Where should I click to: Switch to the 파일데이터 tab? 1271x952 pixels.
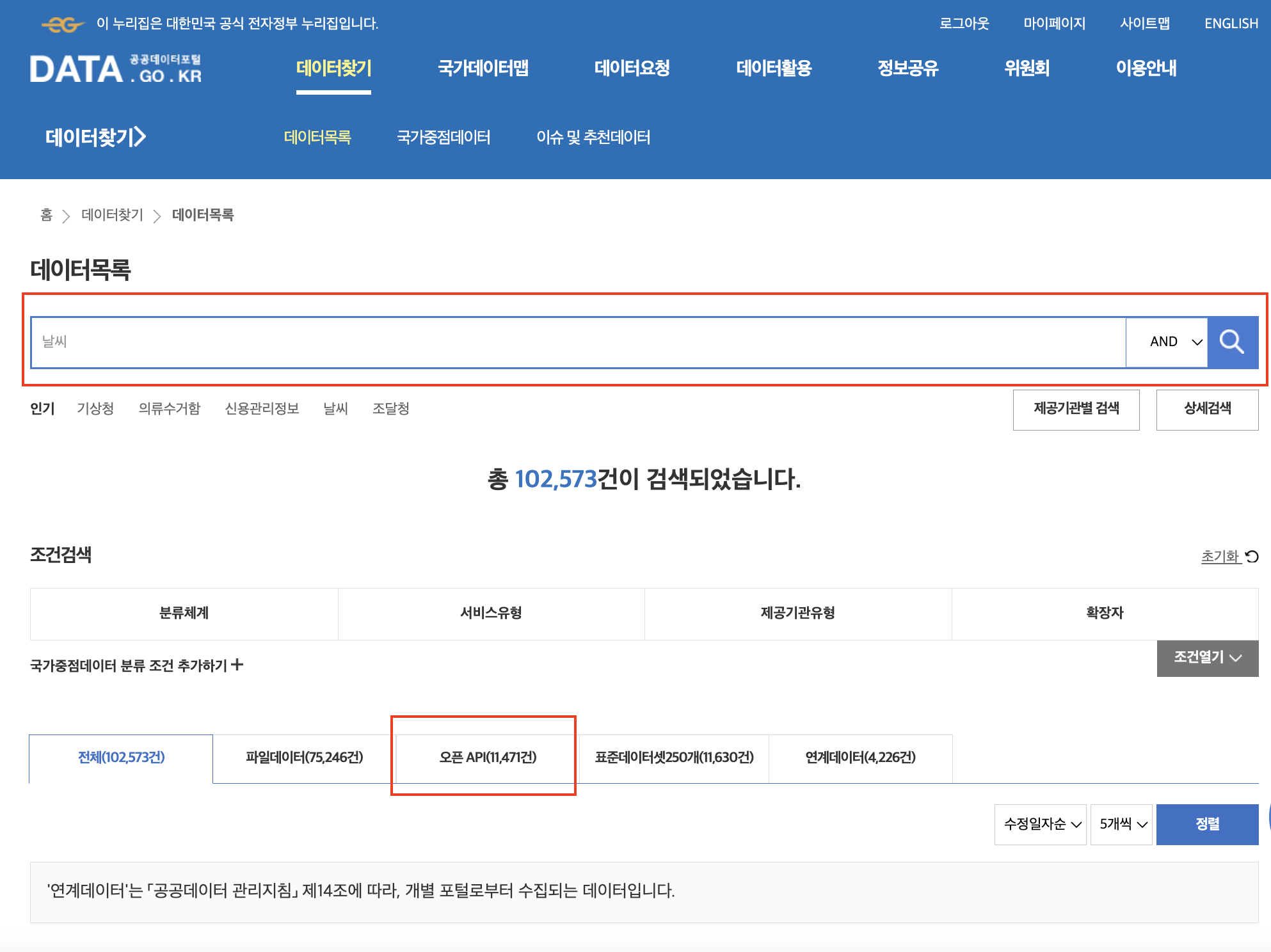click(304, 758)
